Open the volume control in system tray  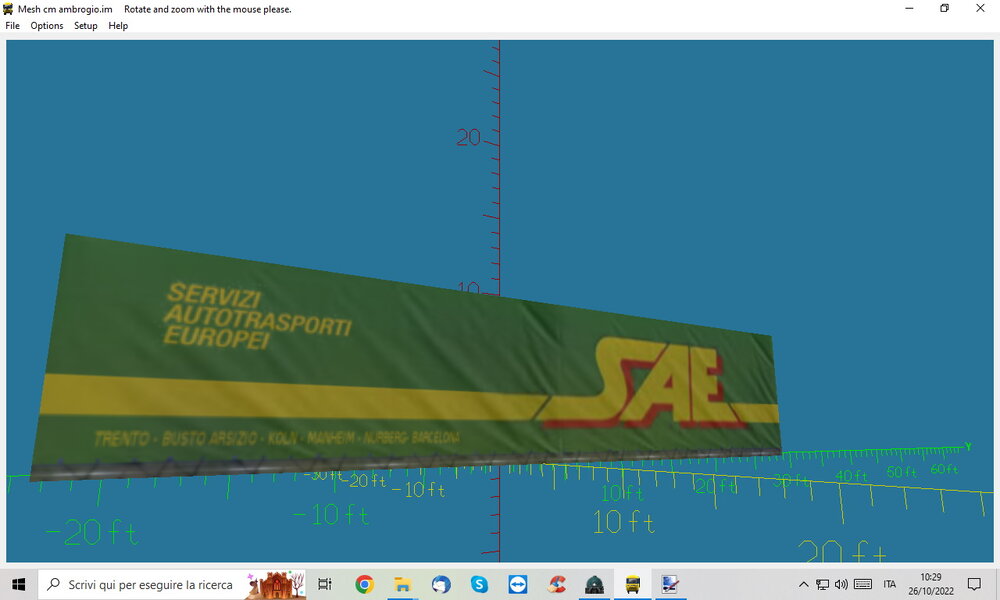pos(841,584)
